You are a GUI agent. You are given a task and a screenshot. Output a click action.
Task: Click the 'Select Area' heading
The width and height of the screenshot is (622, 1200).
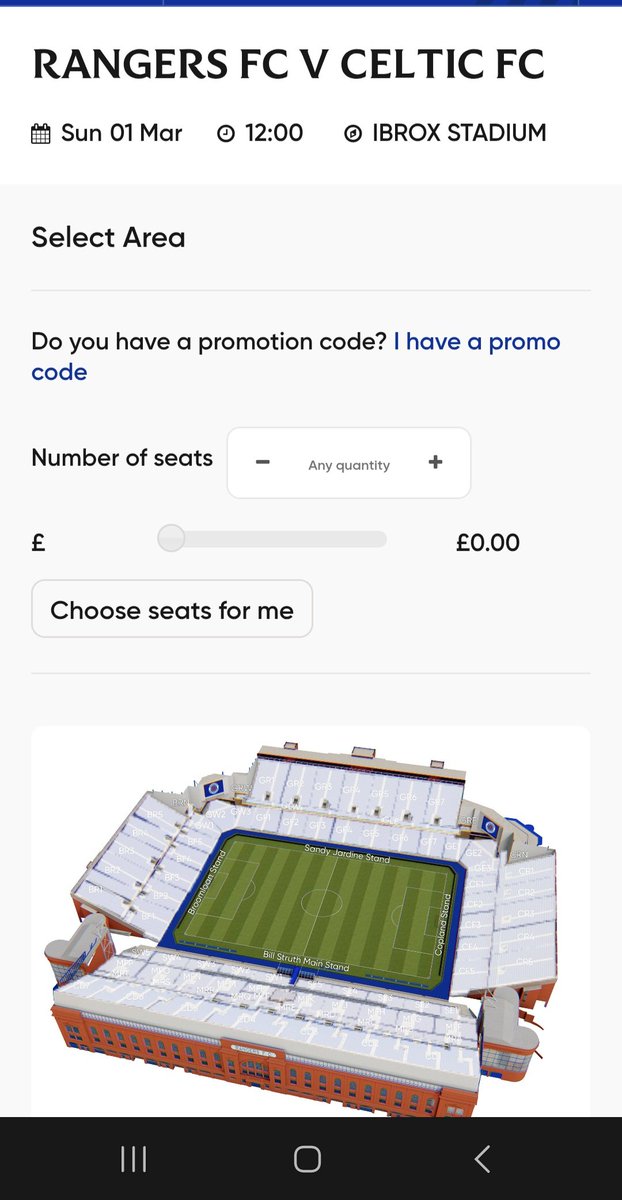point(108,238)
